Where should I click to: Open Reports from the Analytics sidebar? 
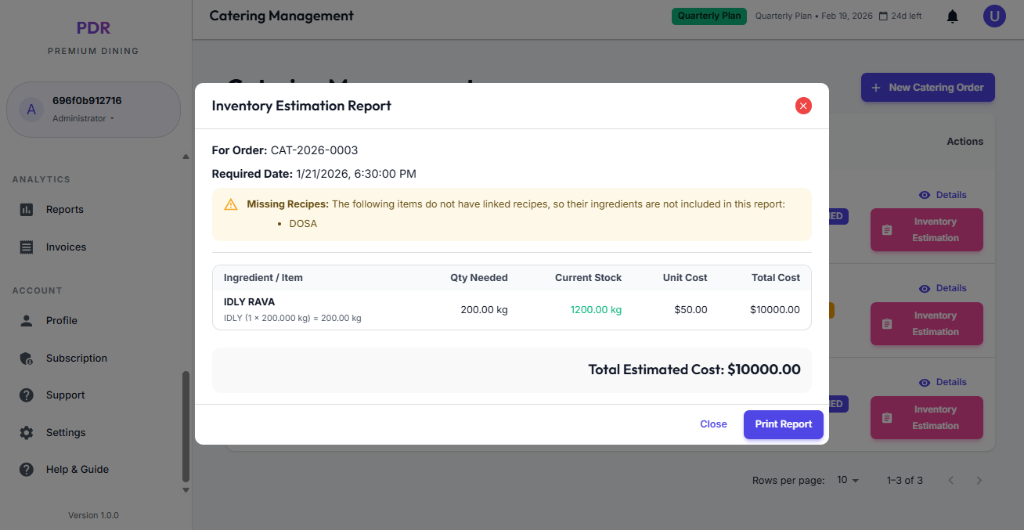click(64, 210)
